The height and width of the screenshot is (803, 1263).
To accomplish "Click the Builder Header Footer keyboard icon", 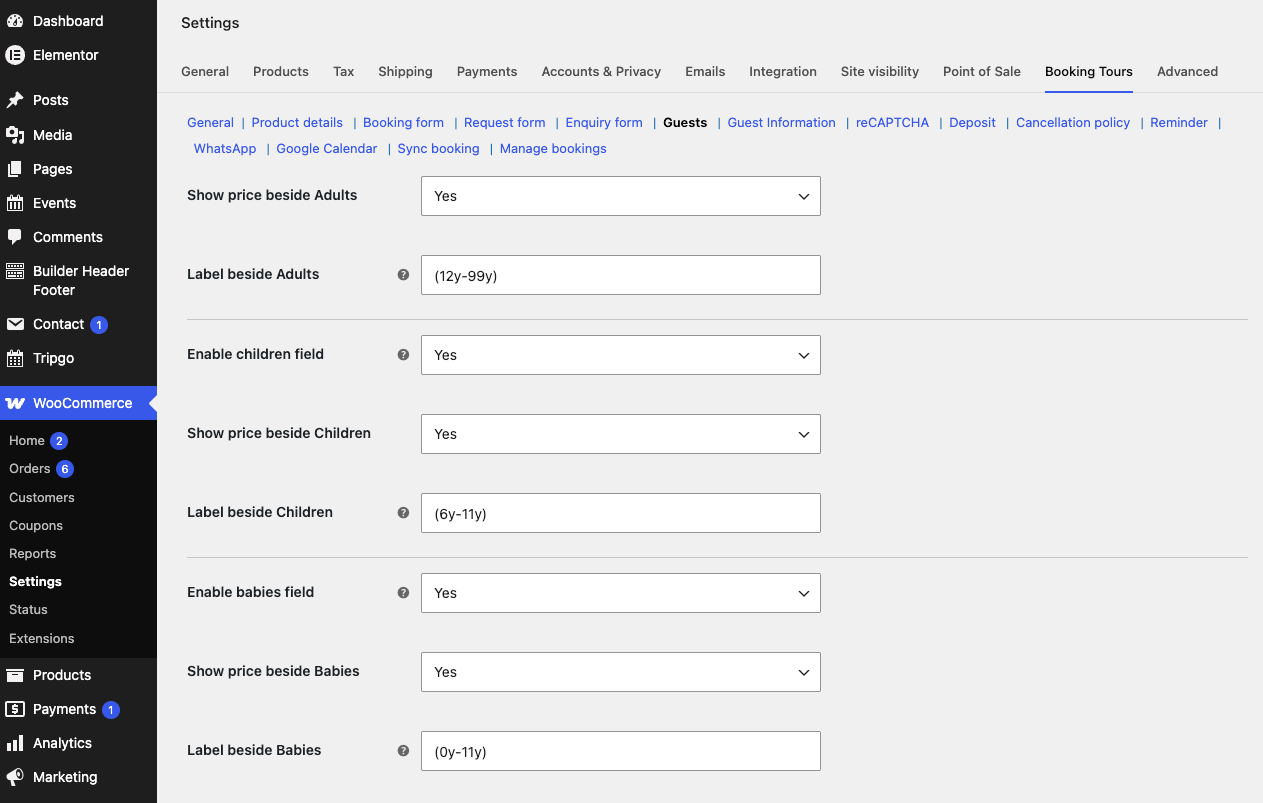I will (15, 271).
